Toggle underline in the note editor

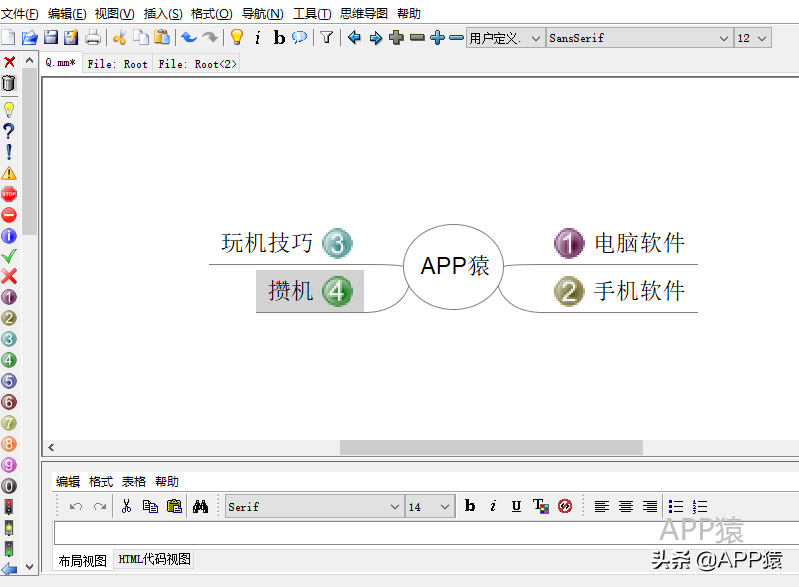(x=516, y=506)
